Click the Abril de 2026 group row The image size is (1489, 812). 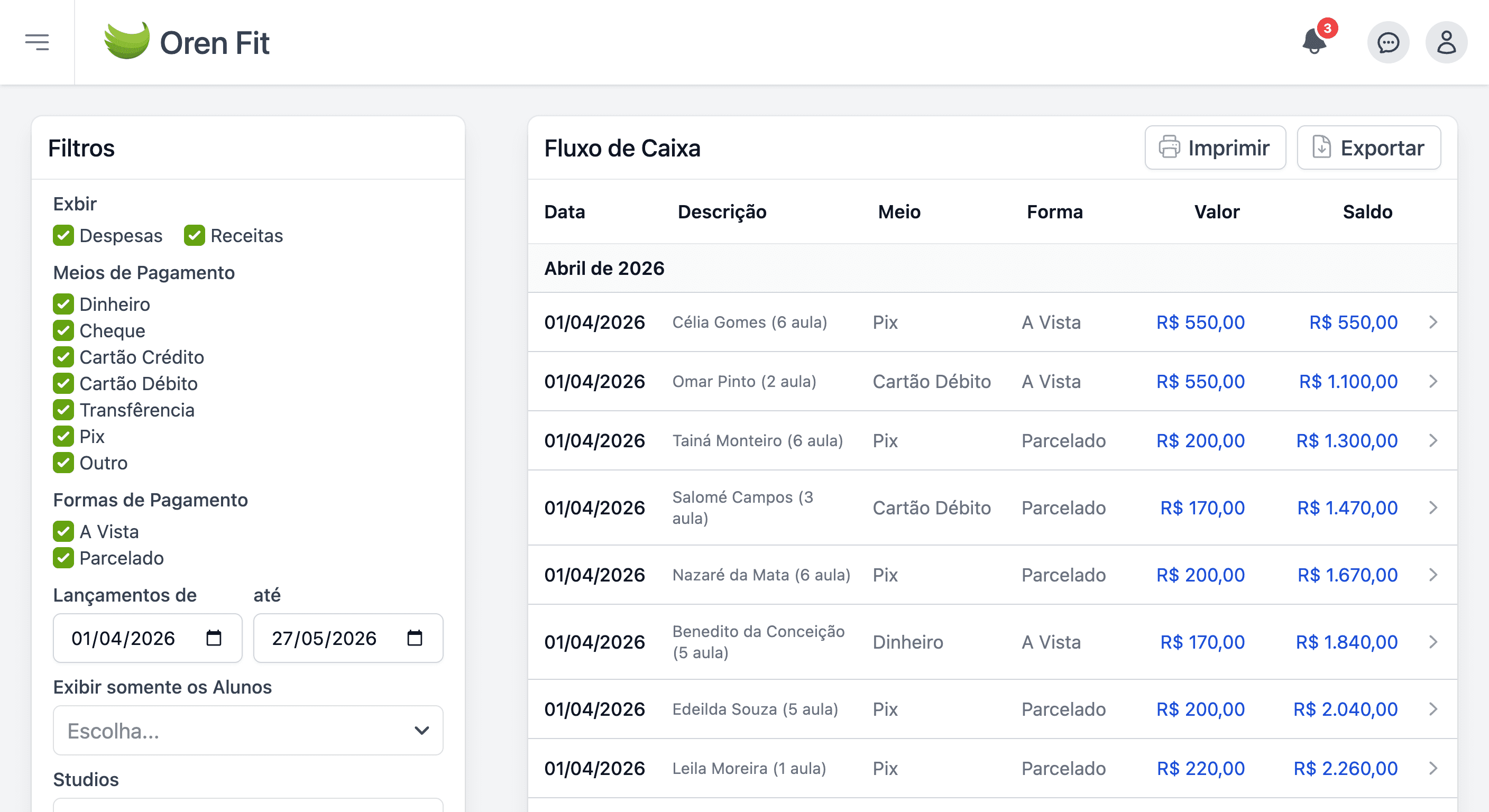click(x=992, y=268)
